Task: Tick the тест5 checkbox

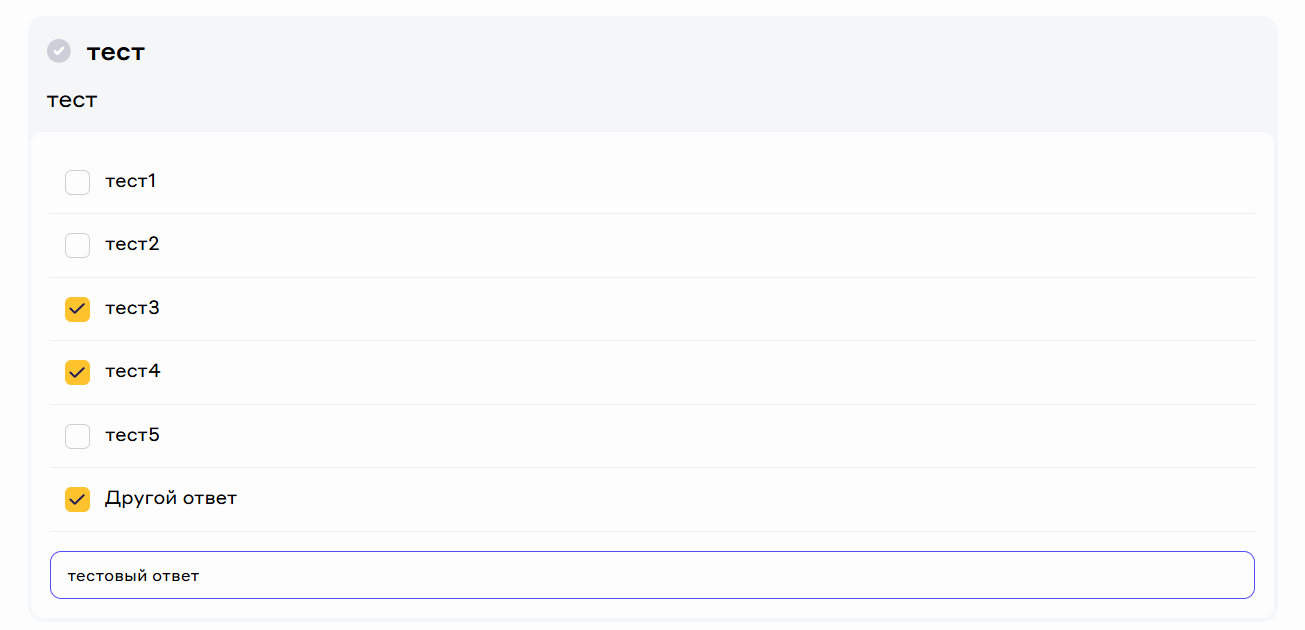Action: click(78, 436)
